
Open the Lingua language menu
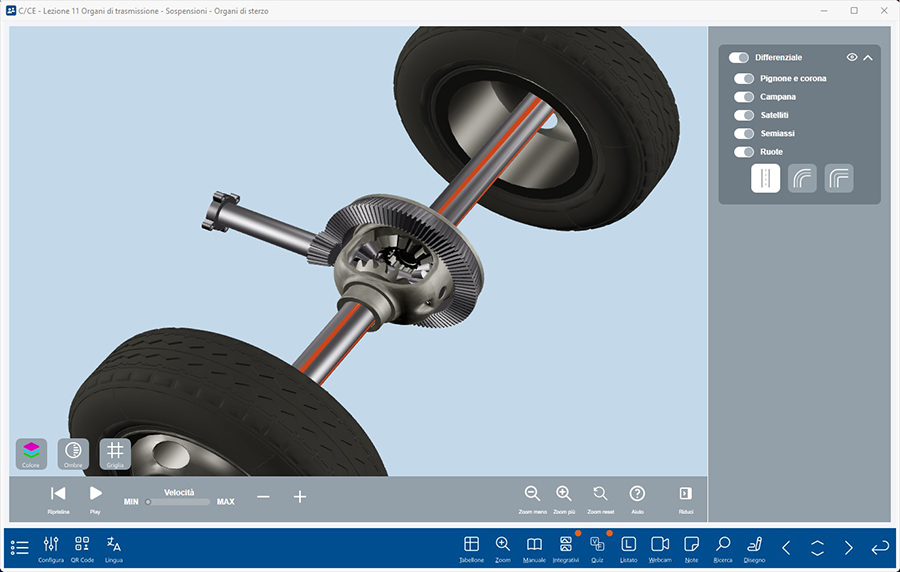pos(114,545)
